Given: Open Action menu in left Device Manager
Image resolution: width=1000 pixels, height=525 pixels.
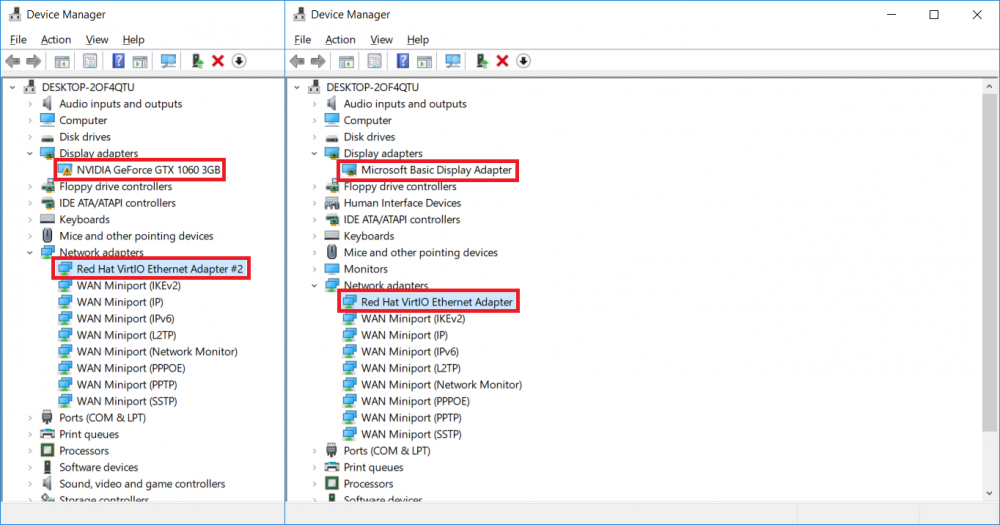Looking at the screenshot, I should tap(55, 40).
